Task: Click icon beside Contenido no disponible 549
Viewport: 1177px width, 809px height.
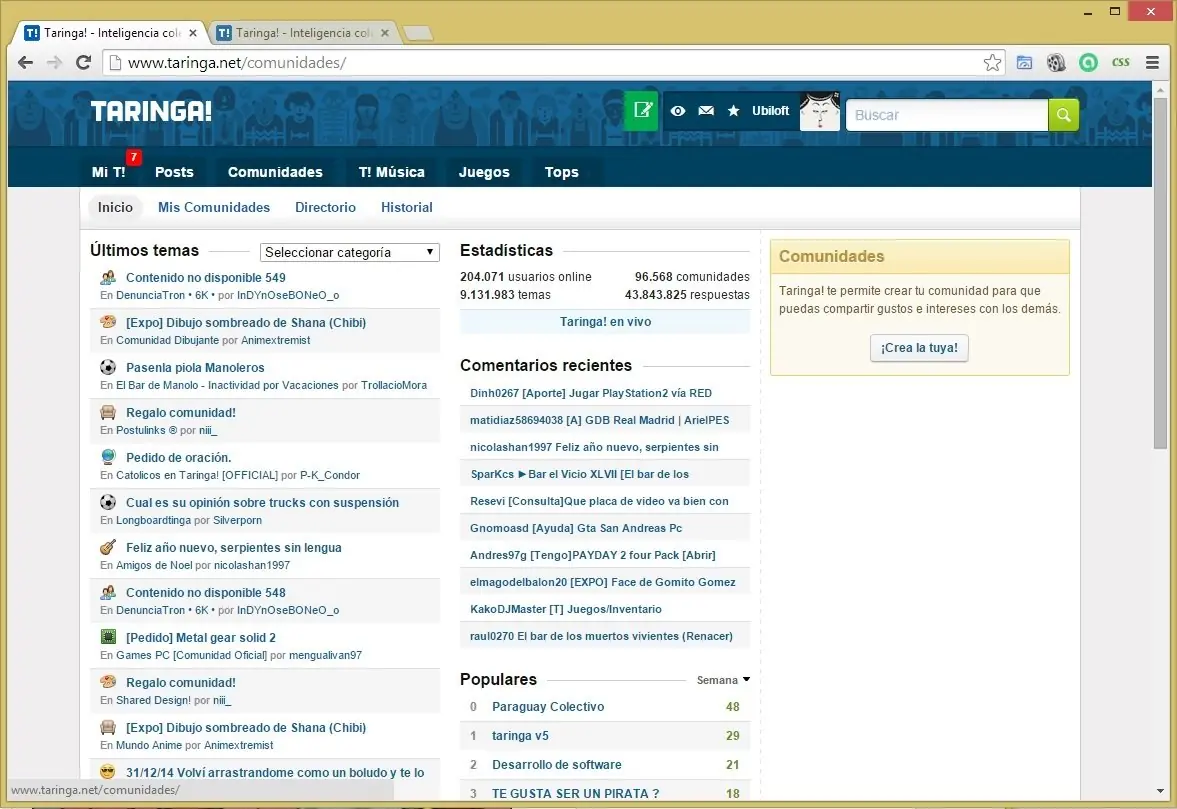Action: pyautogui.click(x=108, y=278)
